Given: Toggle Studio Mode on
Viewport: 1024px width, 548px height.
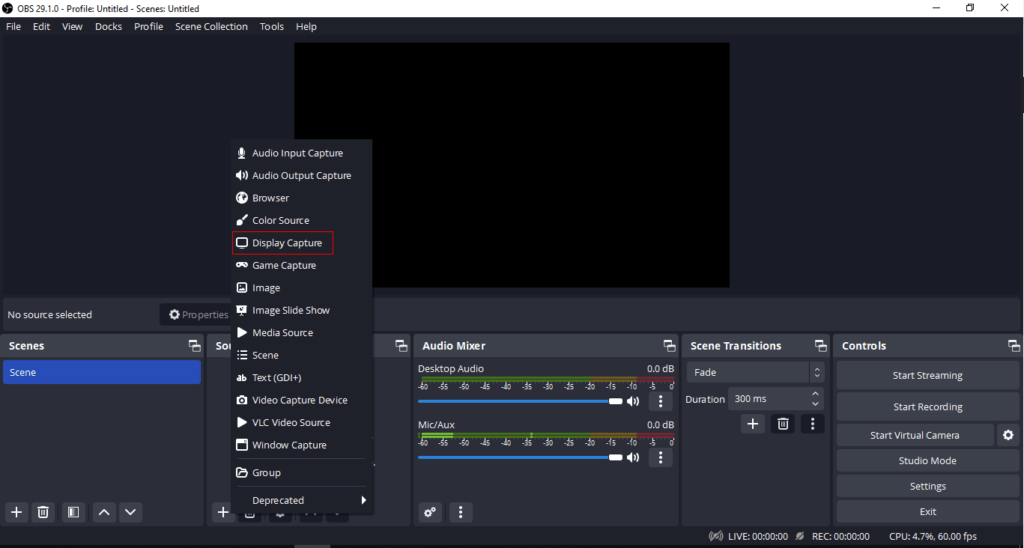Looking at the screenshot, I should point(927,460).
